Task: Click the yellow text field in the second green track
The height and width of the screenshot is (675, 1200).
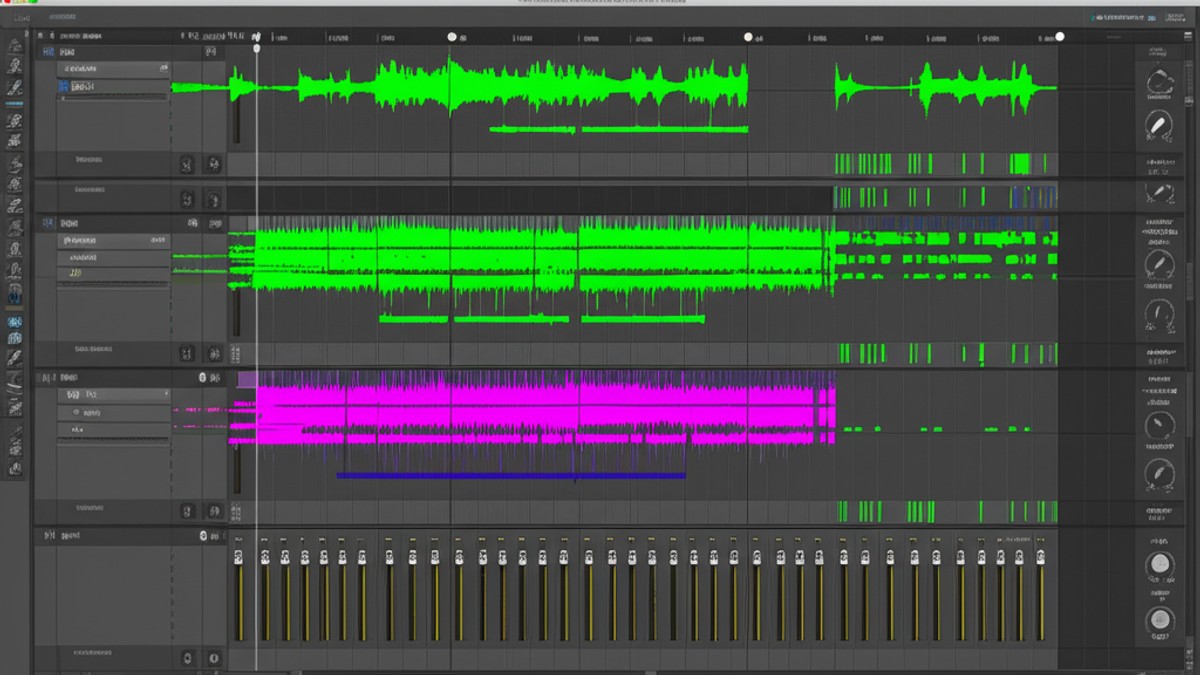Action: 76,272
